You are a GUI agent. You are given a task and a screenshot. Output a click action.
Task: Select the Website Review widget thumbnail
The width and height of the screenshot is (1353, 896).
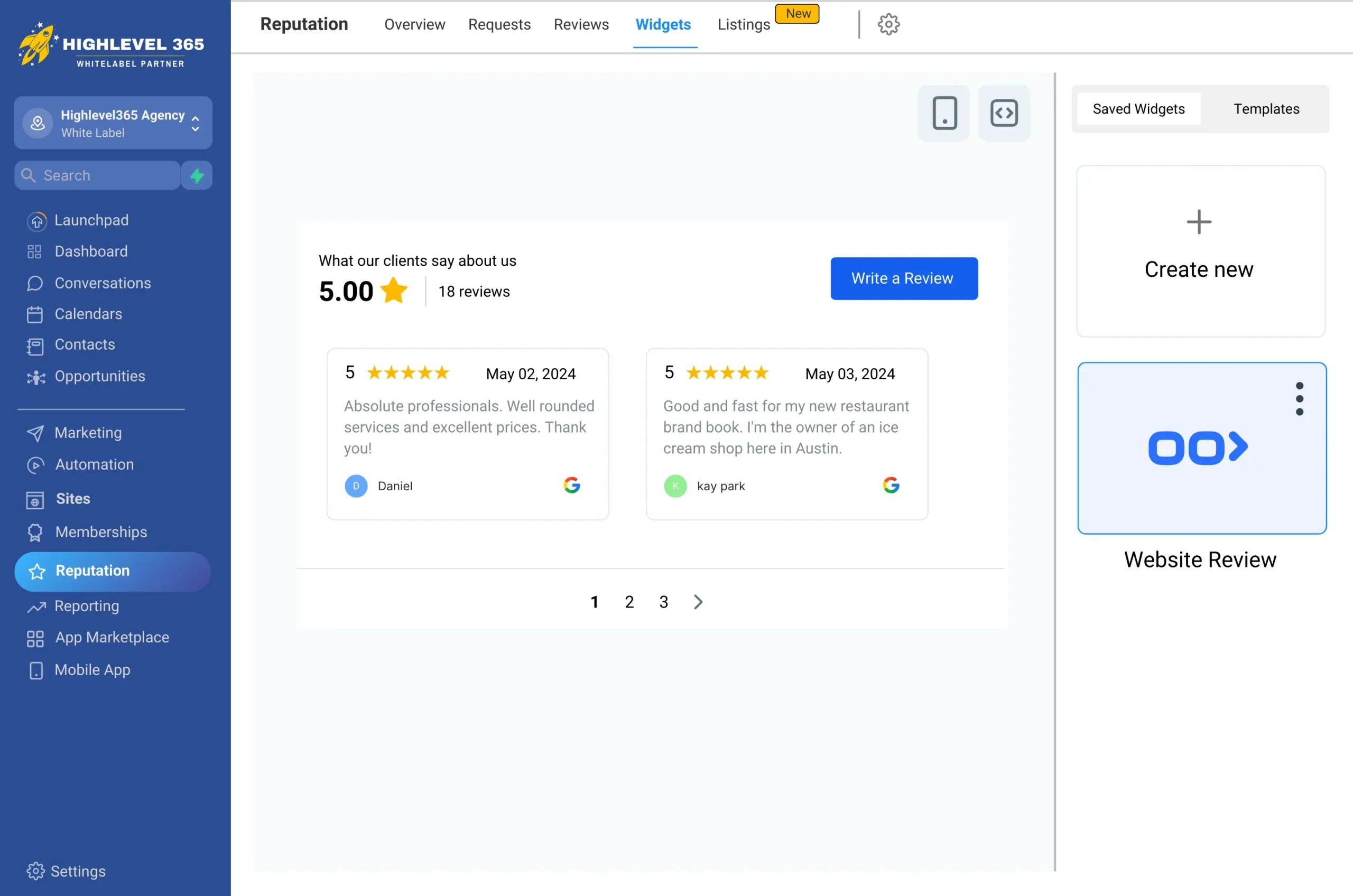pyautogui.click(x=1200, y=448)
